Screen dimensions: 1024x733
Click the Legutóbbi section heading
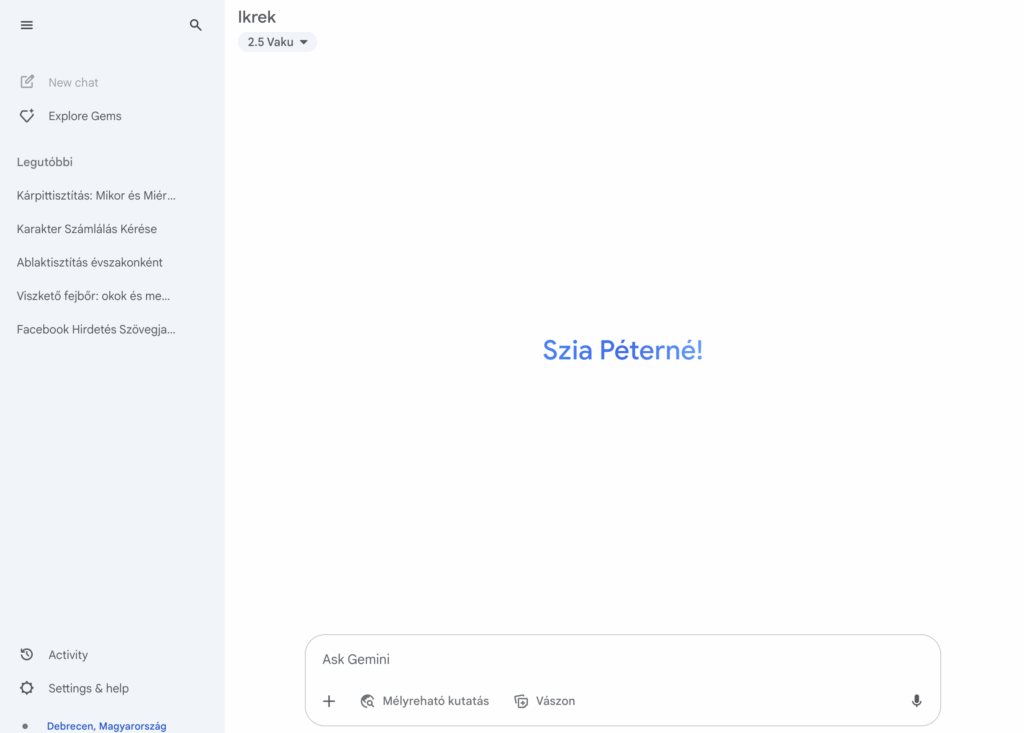coord(44,162)
